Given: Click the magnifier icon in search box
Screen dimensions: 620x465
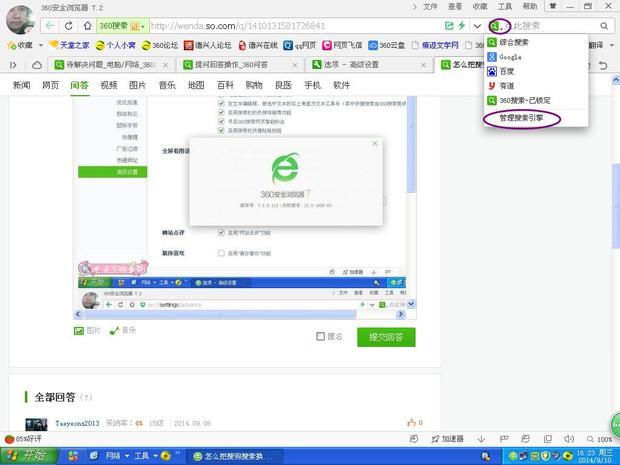Looking at the screenshot, I should pos(604,26).
